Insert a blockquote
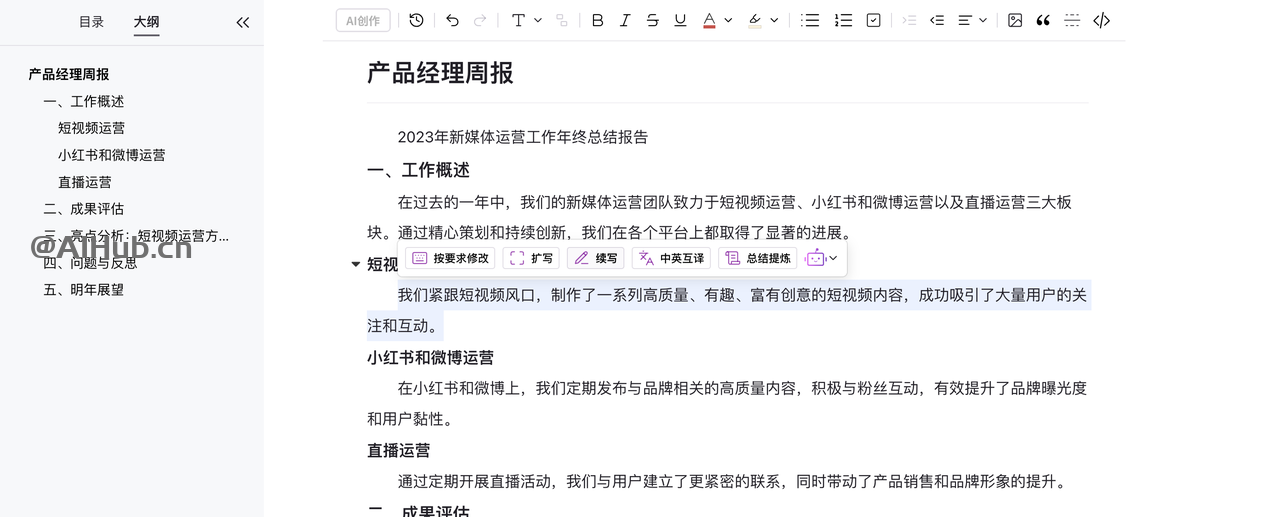 click(x=1043, y=20)
